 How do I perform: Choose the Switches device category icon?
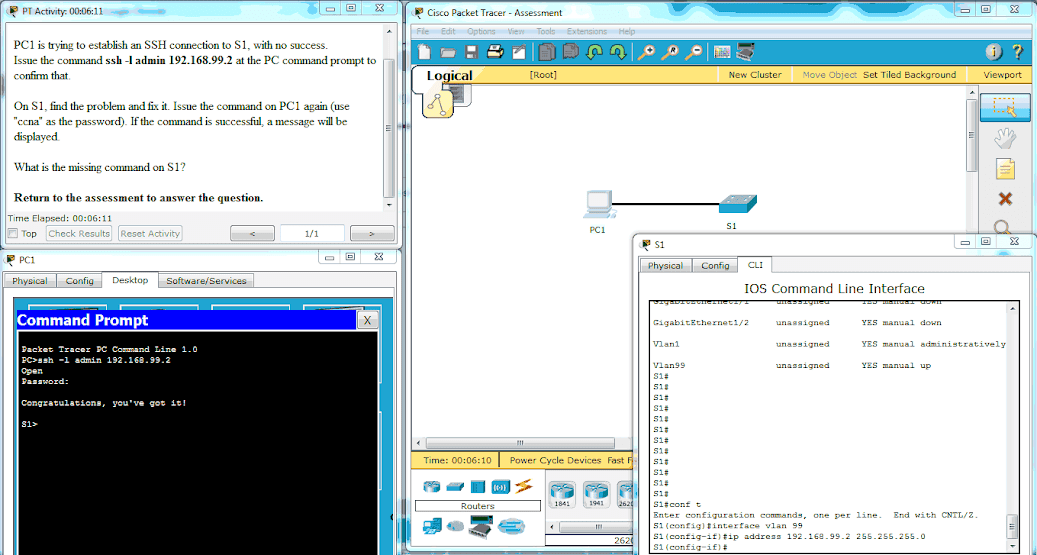click(455, 486)
